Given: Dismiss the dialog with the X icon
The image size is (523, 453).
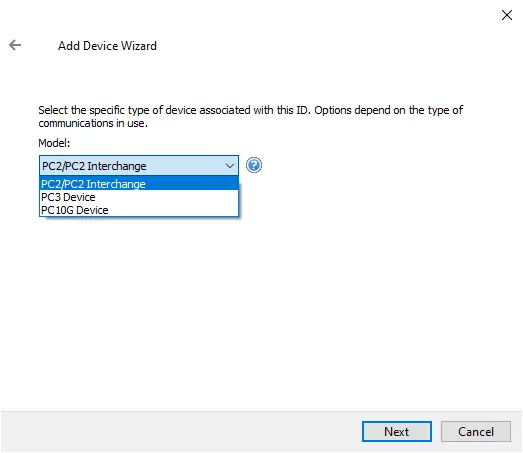Looking at the screenshot, I should point(507,15).
